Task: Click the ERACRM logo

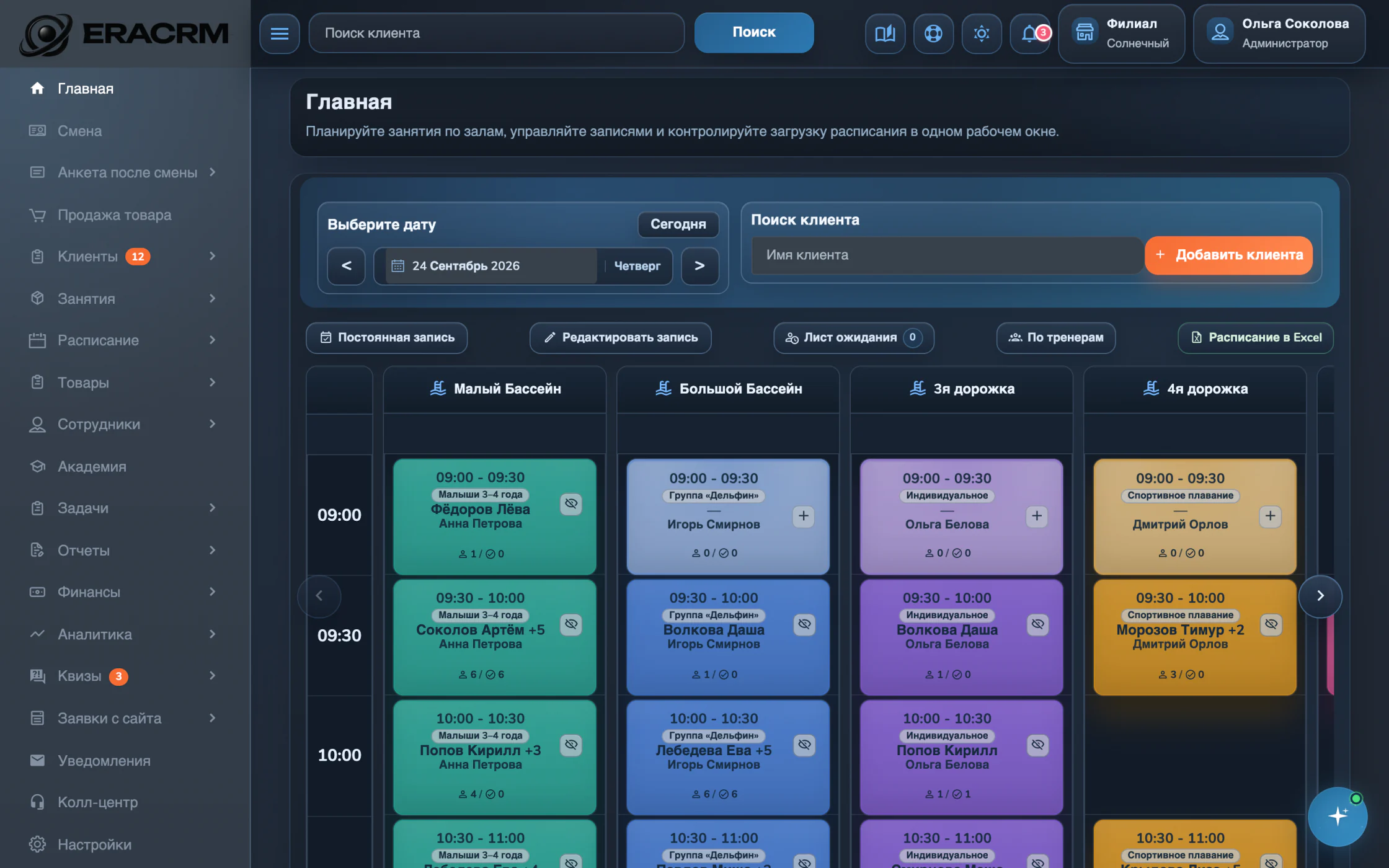Action: click(124, 34)
